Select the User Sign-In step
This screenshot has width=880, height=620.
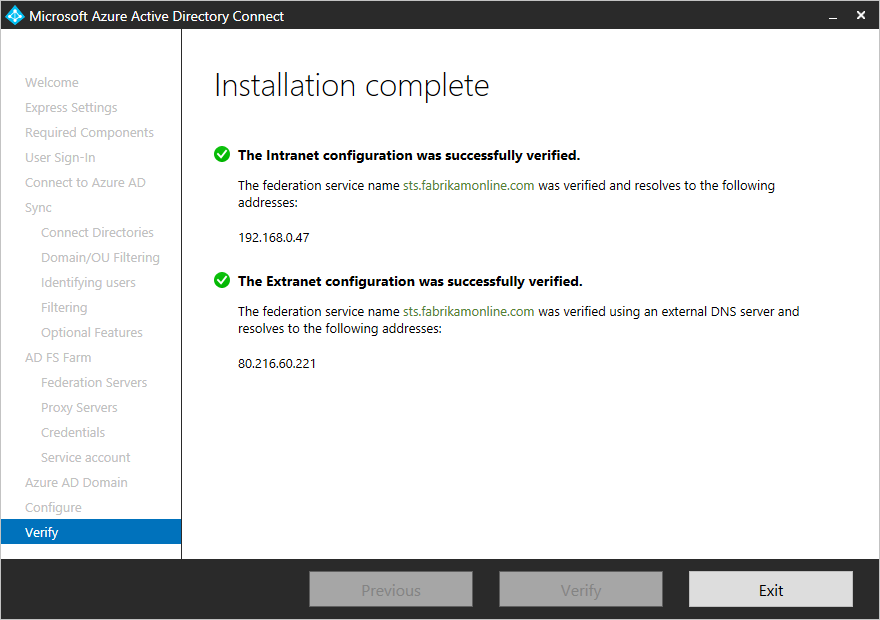(60, 158)
